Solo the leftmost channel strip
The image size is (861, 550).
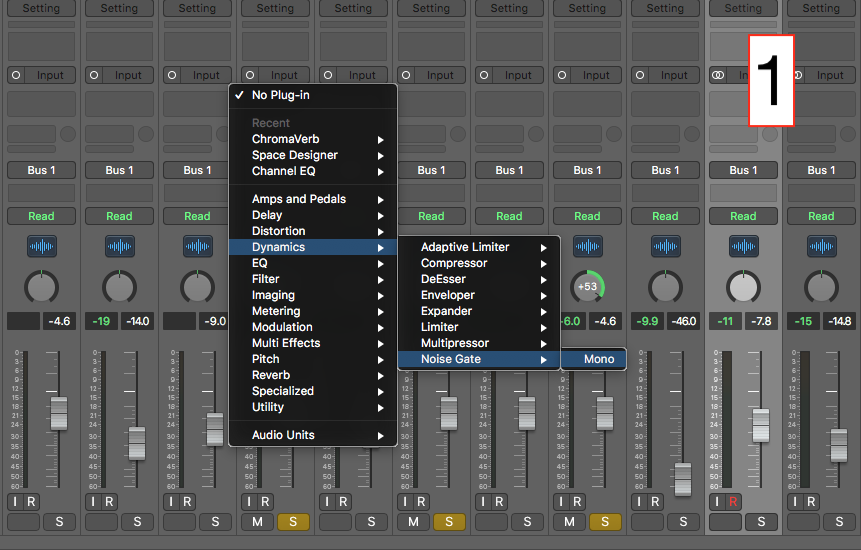(59, 522)
